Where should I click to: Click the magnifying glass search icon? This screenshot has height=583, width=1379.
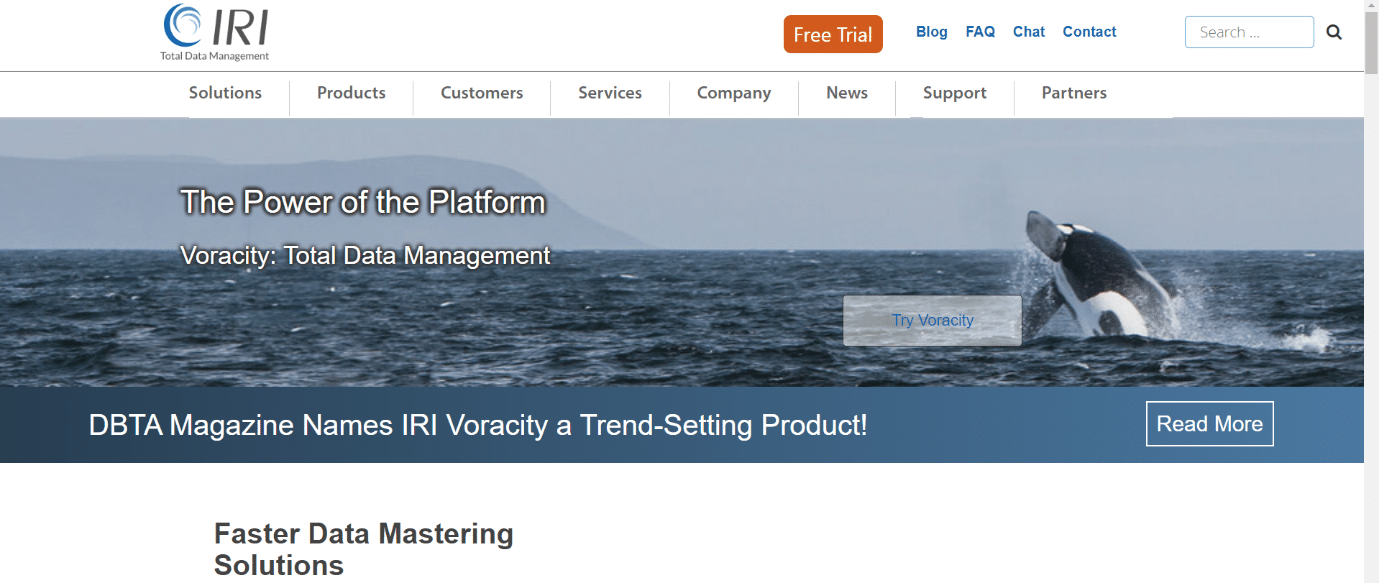point(1334,32)
